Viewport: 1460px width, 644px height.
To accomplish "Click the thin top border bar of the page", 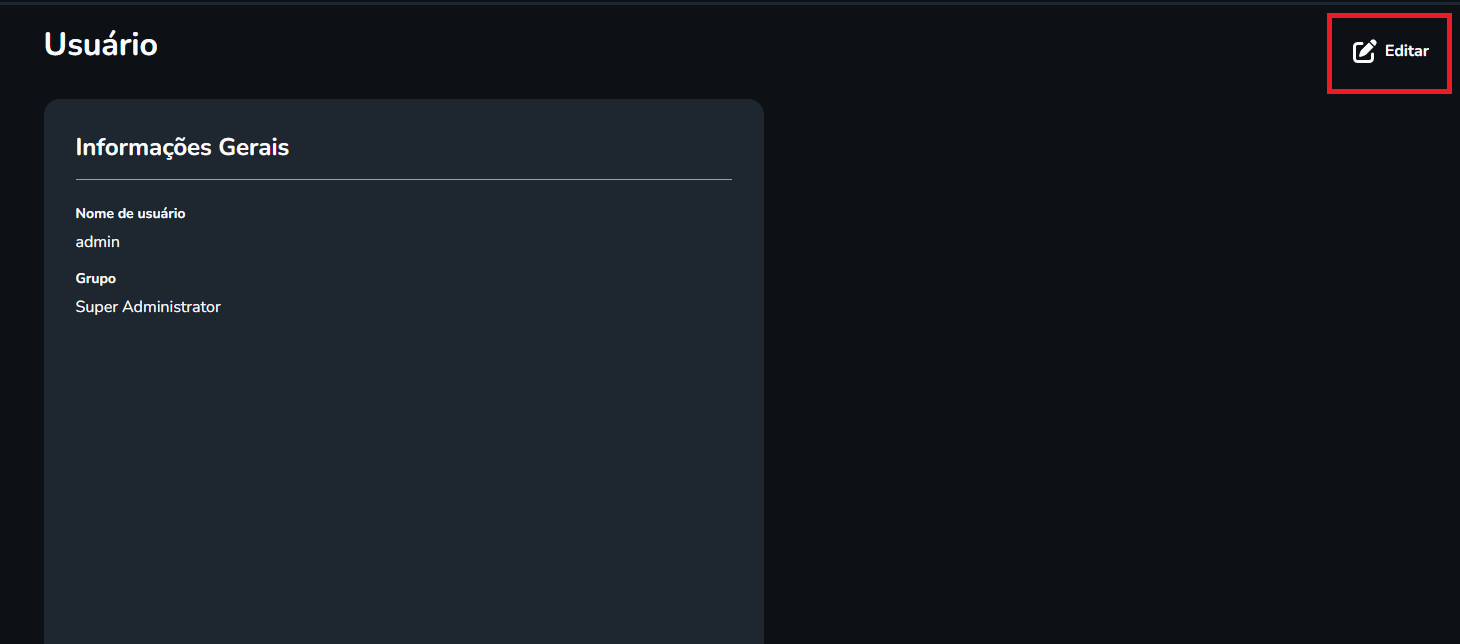I will (730, 3).
